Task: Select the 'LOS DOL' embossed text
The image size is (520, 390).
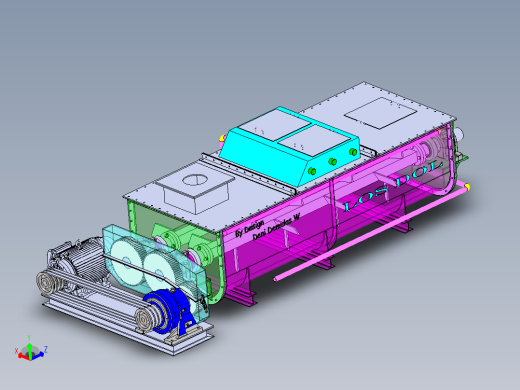Action: coord(393,185)
